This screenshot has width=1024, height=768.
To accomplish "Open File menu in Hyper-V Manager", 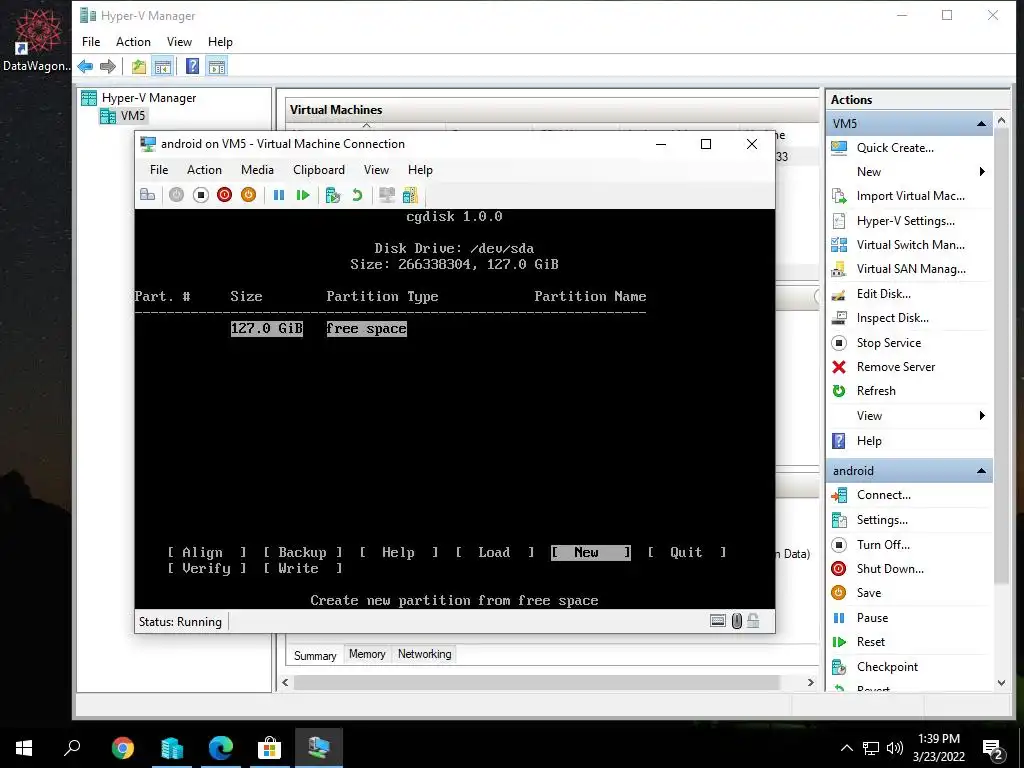I will point(91,42).
